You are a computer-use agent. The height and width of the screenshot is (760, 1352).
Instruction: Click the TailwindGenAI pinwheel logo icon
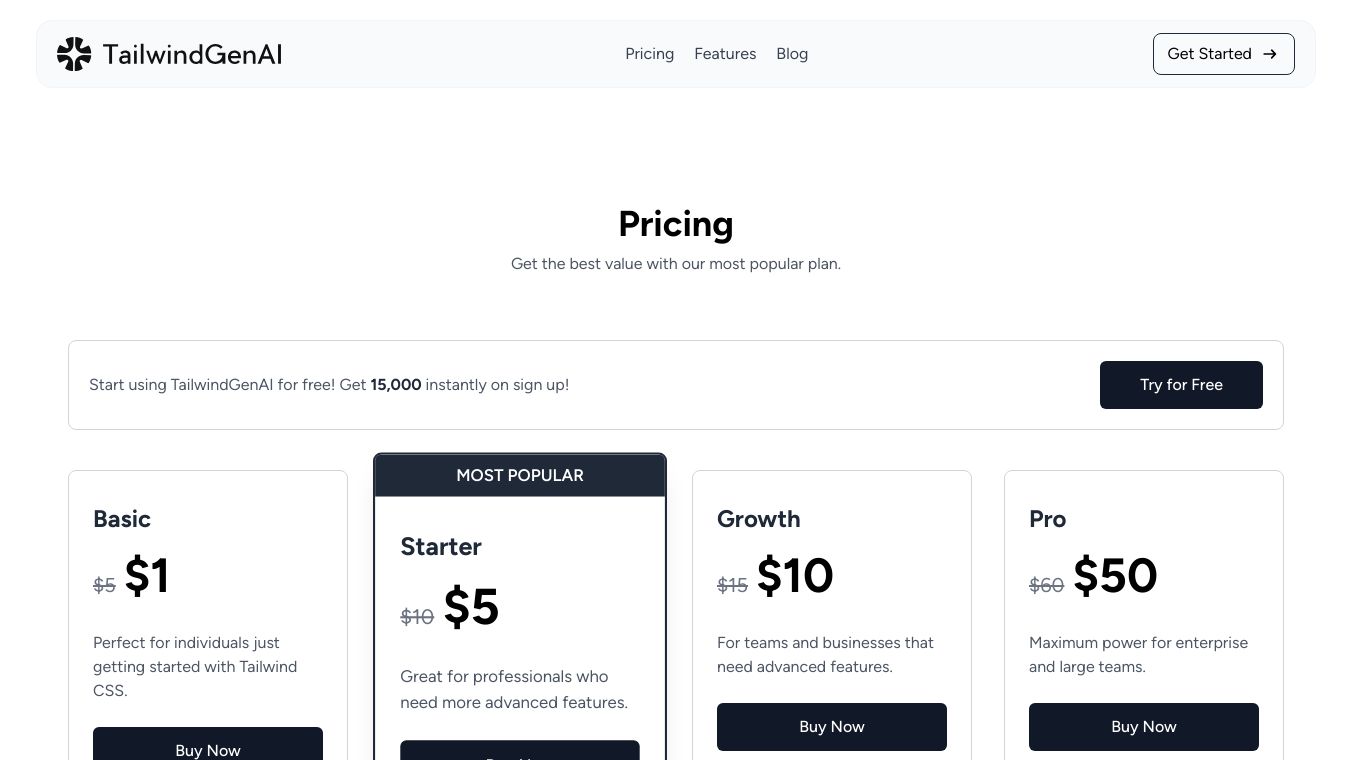(74, 54)
